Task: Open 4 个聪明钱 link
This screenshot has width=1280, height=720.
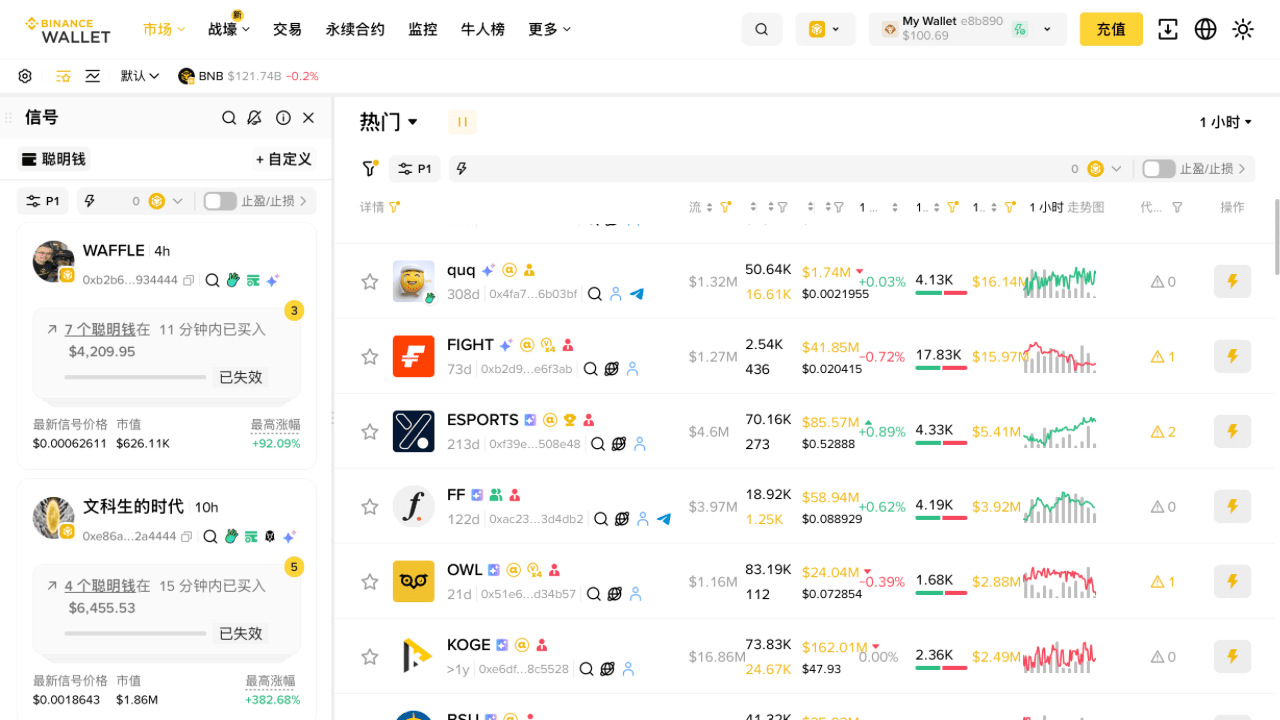Action: click(99, 585)
